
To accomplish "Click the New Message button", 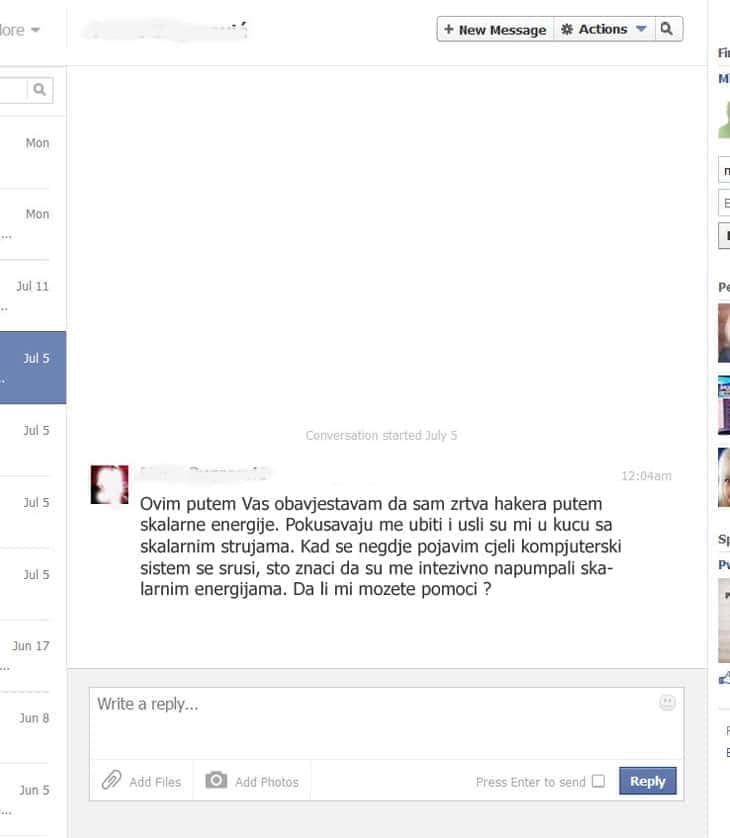I will click(495, 29).
